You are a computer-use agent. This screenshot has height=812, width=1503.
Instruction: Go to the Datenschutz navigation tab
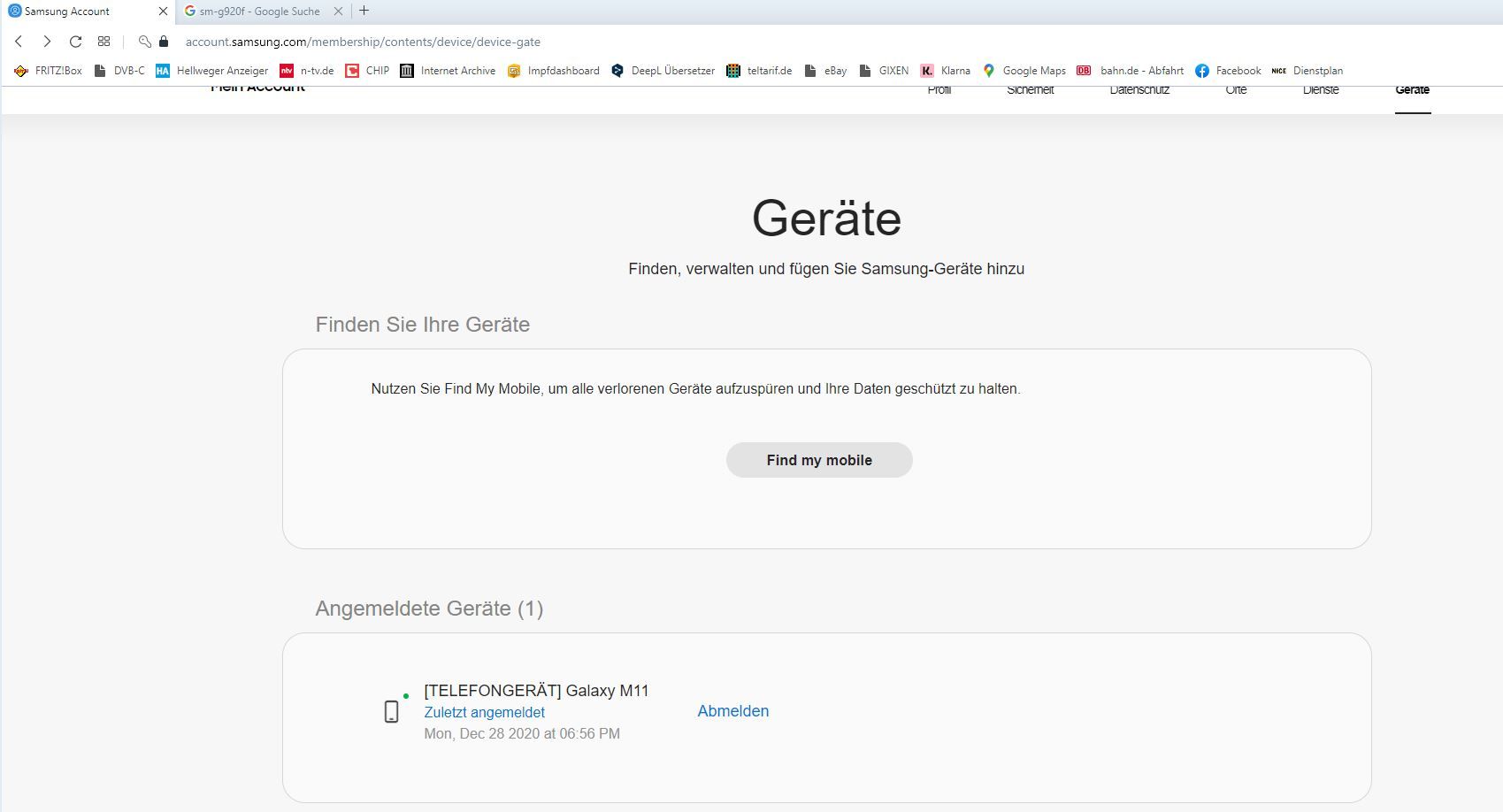coord(1139,90)
